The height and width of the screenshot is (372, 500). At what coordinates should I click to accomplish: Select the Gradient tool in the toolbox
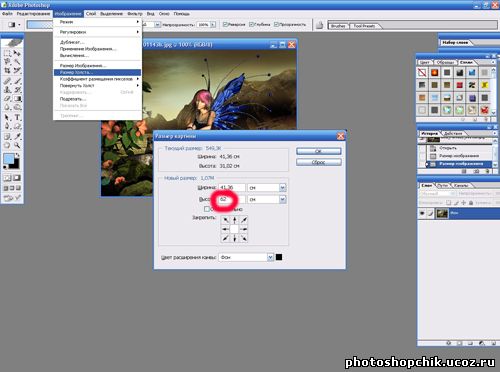(x=18, y=99)
